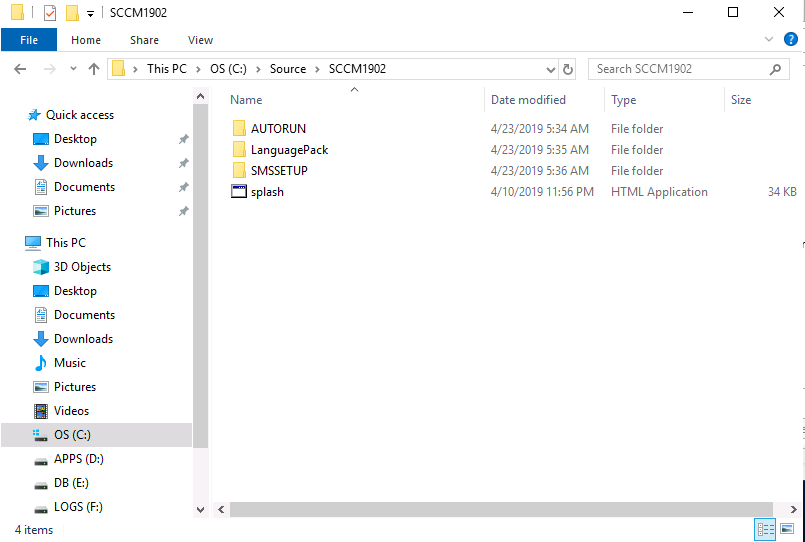Open the recent locations dropdown
Viewport: 805px width, 542px height.
[73, 69]
